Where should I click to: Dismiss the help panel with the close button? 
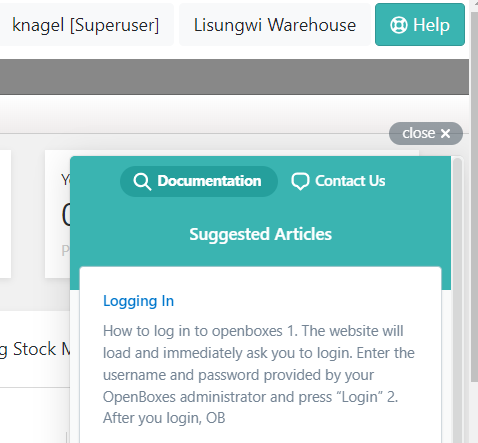(x=426, y=134)
